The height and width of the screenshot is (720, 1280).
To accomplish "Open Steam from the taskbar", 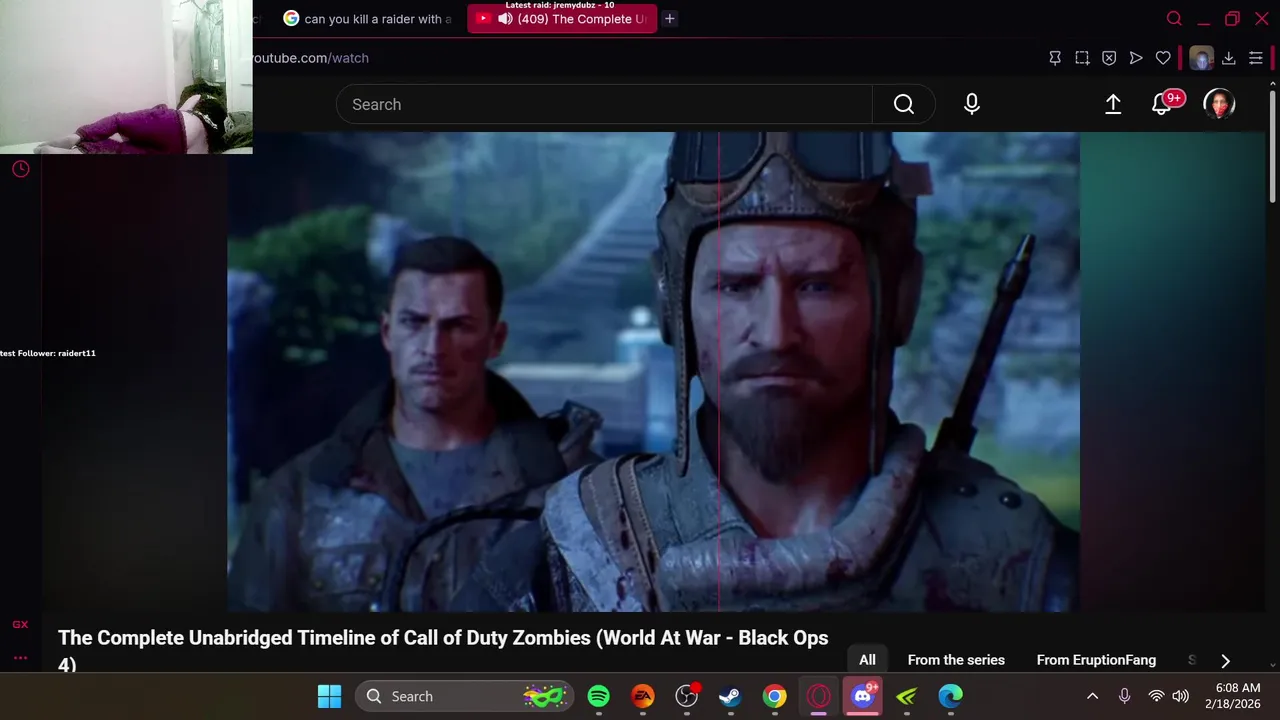I will (x=731, y=696).
